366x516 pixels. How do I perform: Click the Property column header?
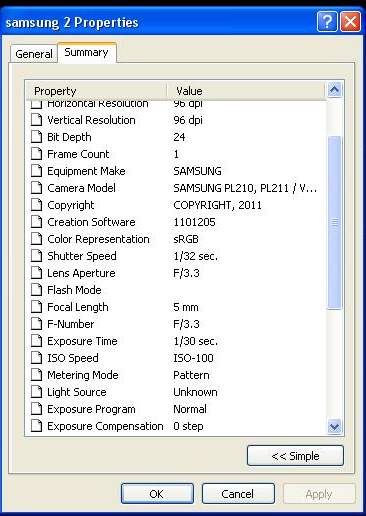[96, 91]
